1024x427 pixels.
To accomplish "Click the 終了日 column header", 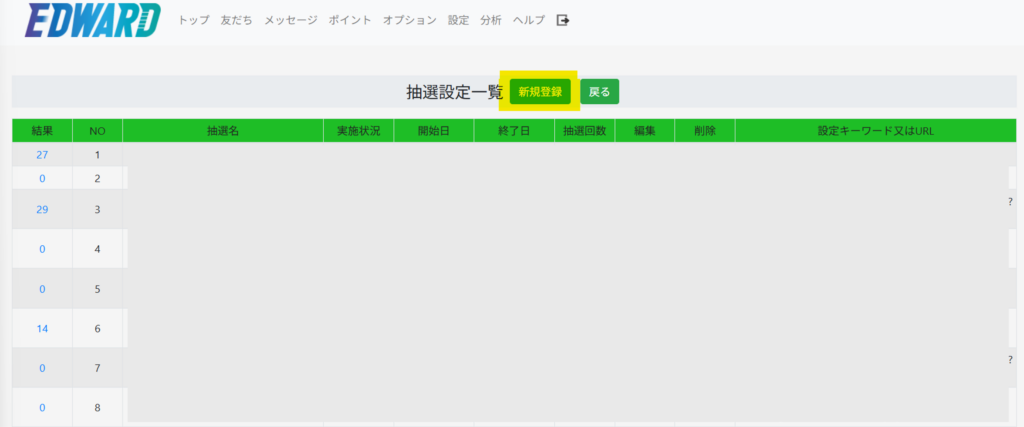I will [x=514, y=131].
